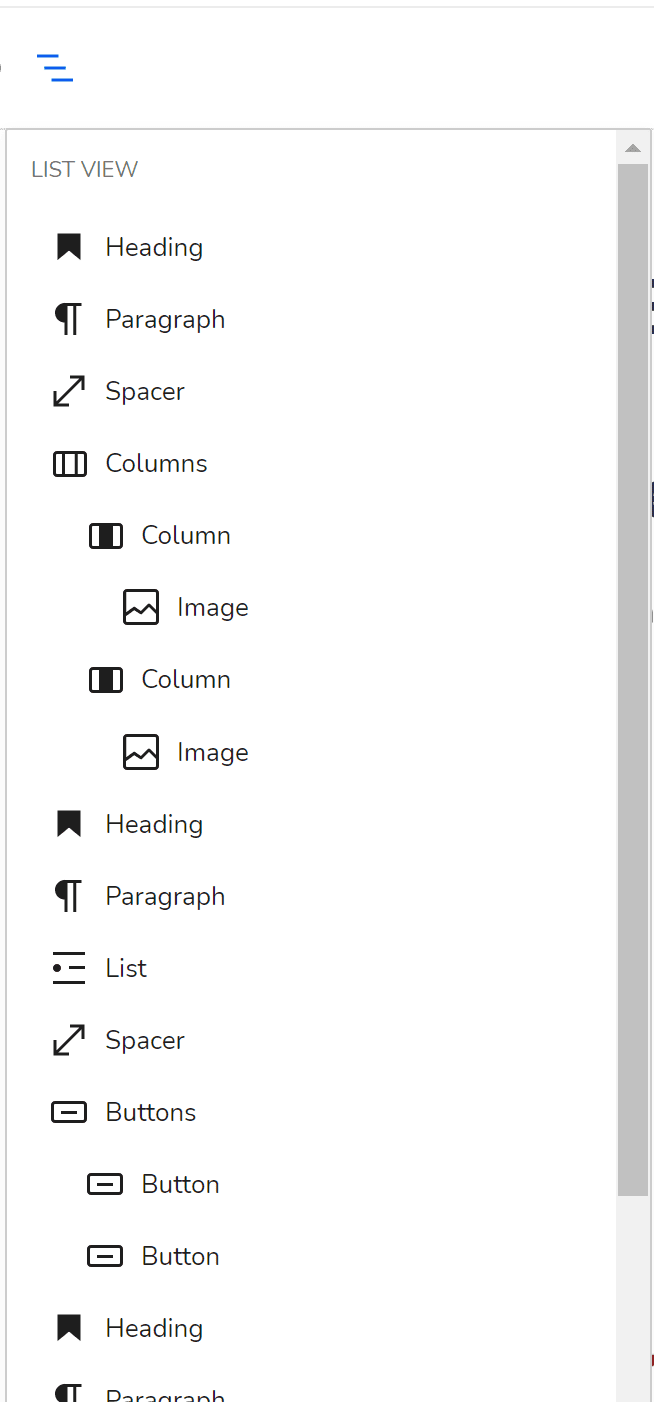Select the List block label

click(x=126, y=968)
